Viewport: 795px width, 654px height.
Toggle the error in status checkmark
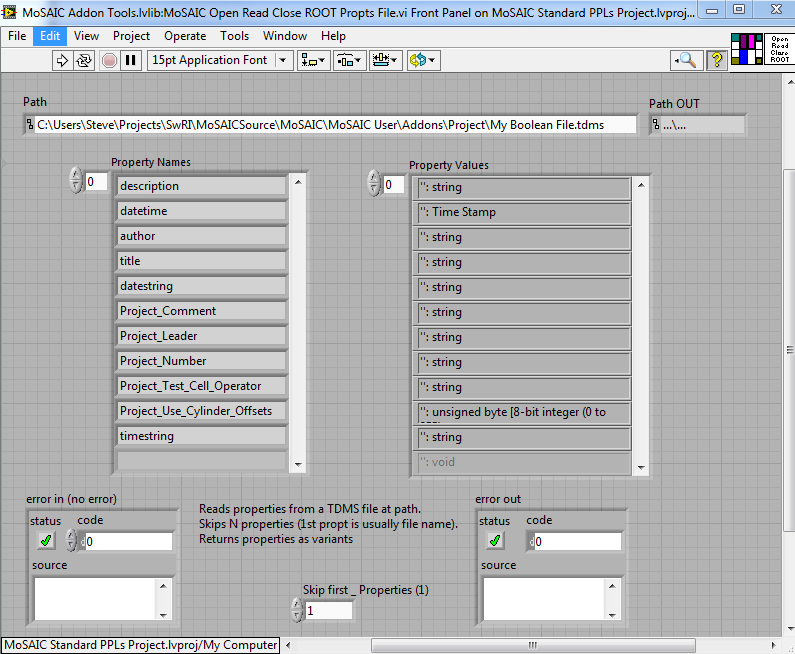click(46, 541)
